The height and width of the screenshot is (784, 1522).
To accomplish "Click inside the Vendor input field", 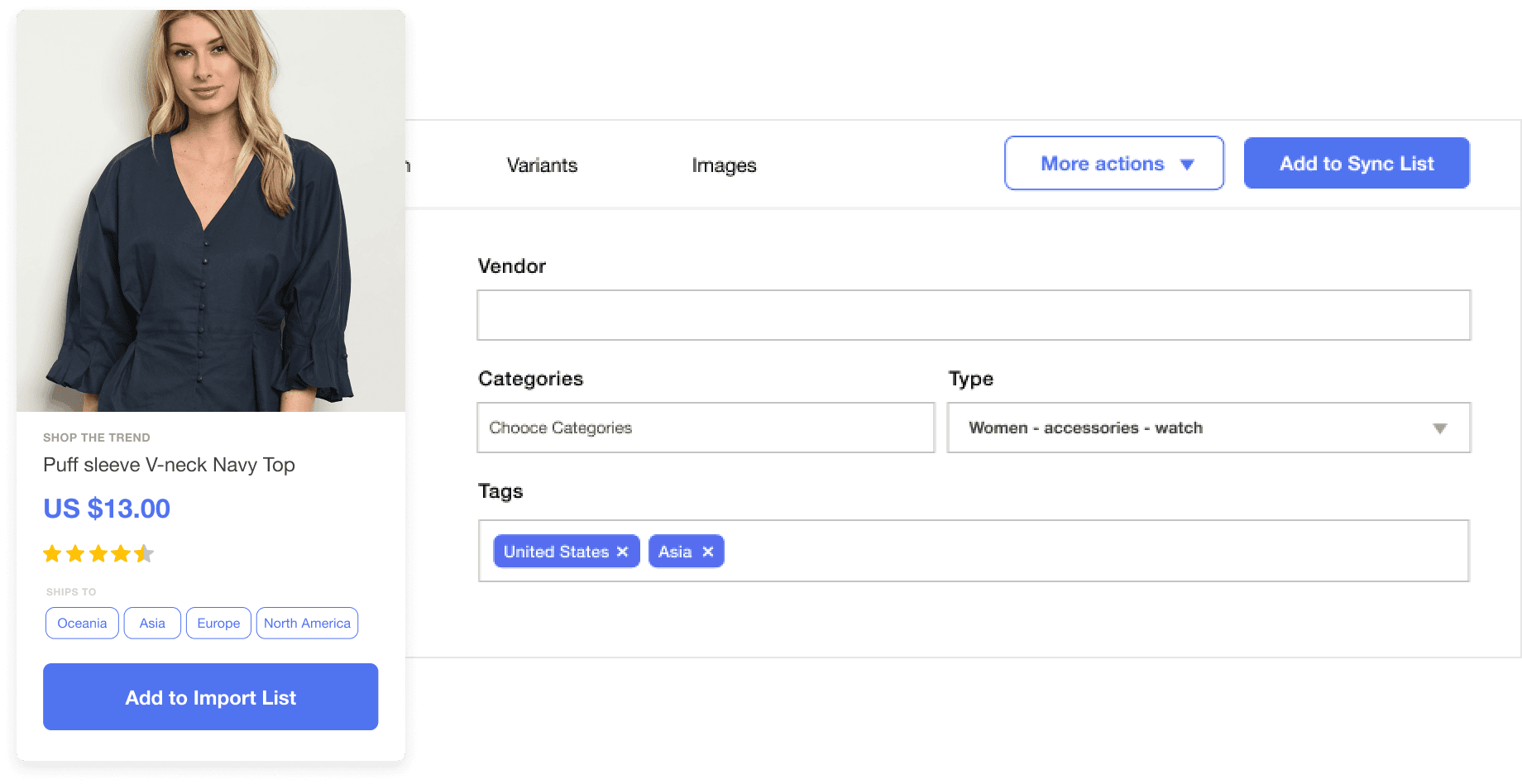I will click(x=973, y=315).
